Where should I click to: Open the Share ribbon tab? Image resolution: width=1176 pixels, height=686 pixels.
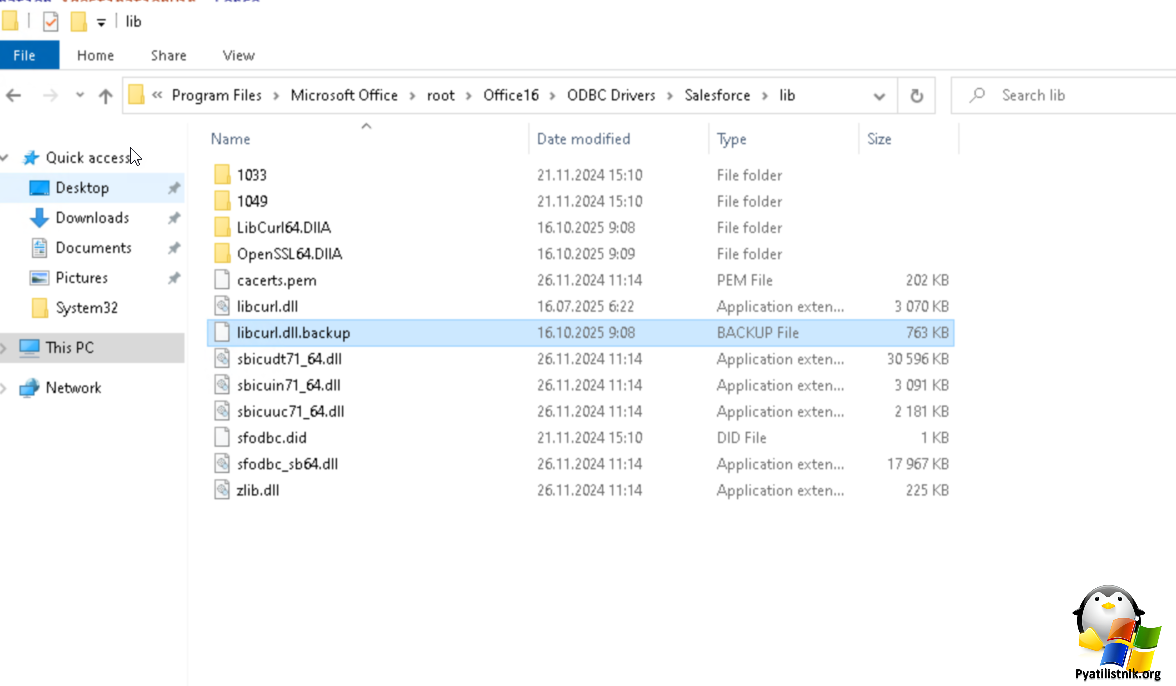click(x=169, y=55)
